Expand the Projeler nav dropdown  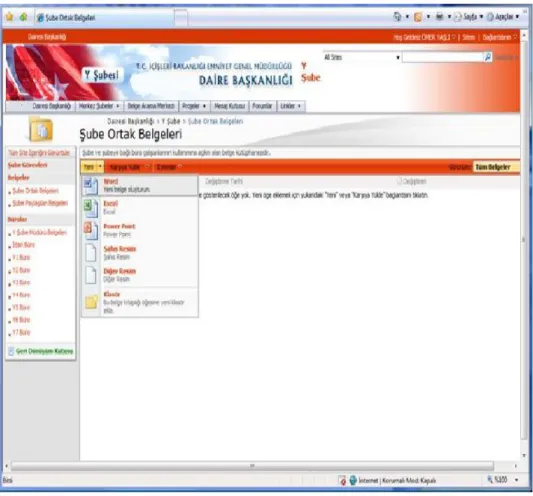pos(204,106)
